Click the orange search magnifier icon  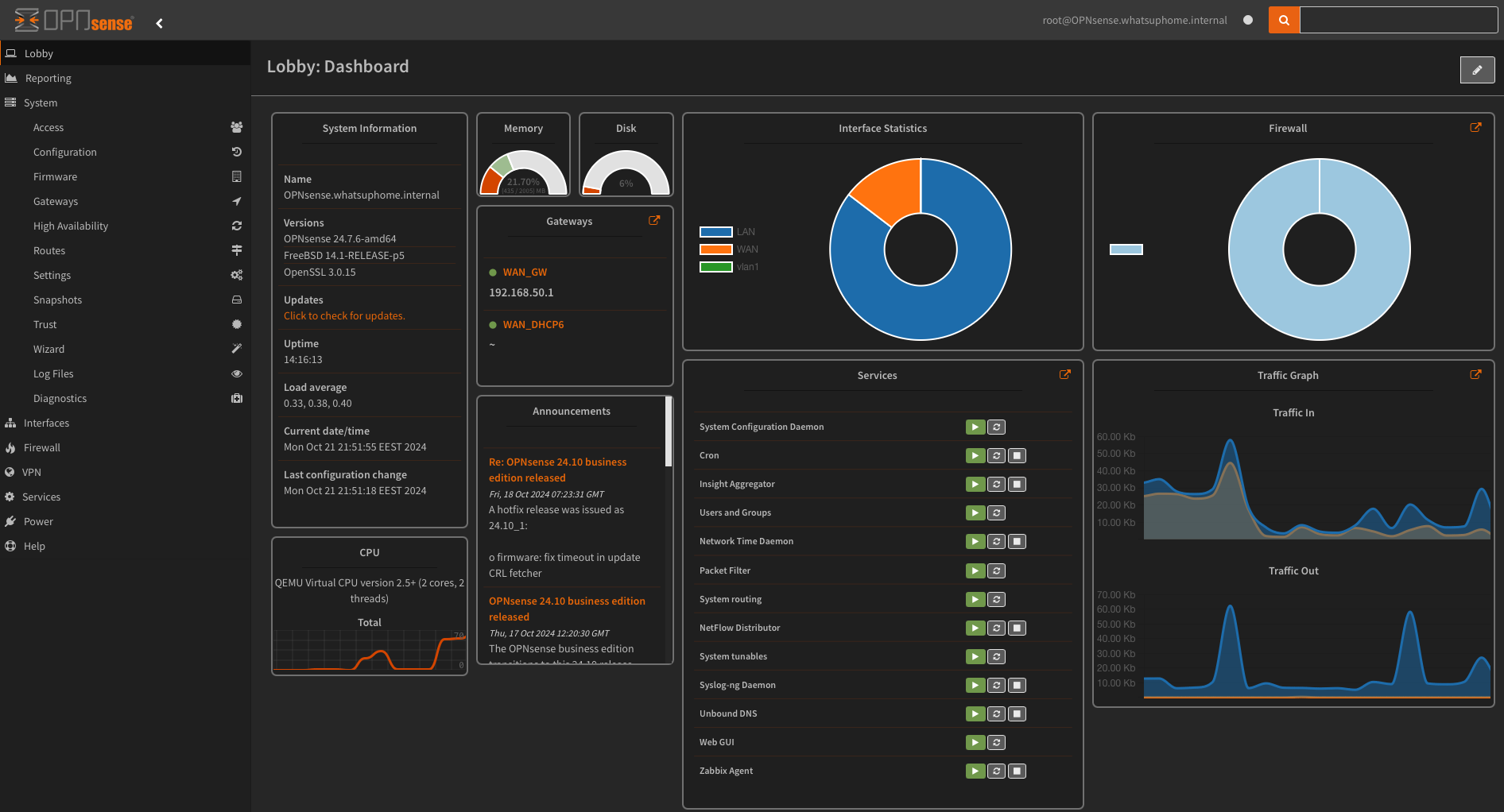(x=1284, y=20)
